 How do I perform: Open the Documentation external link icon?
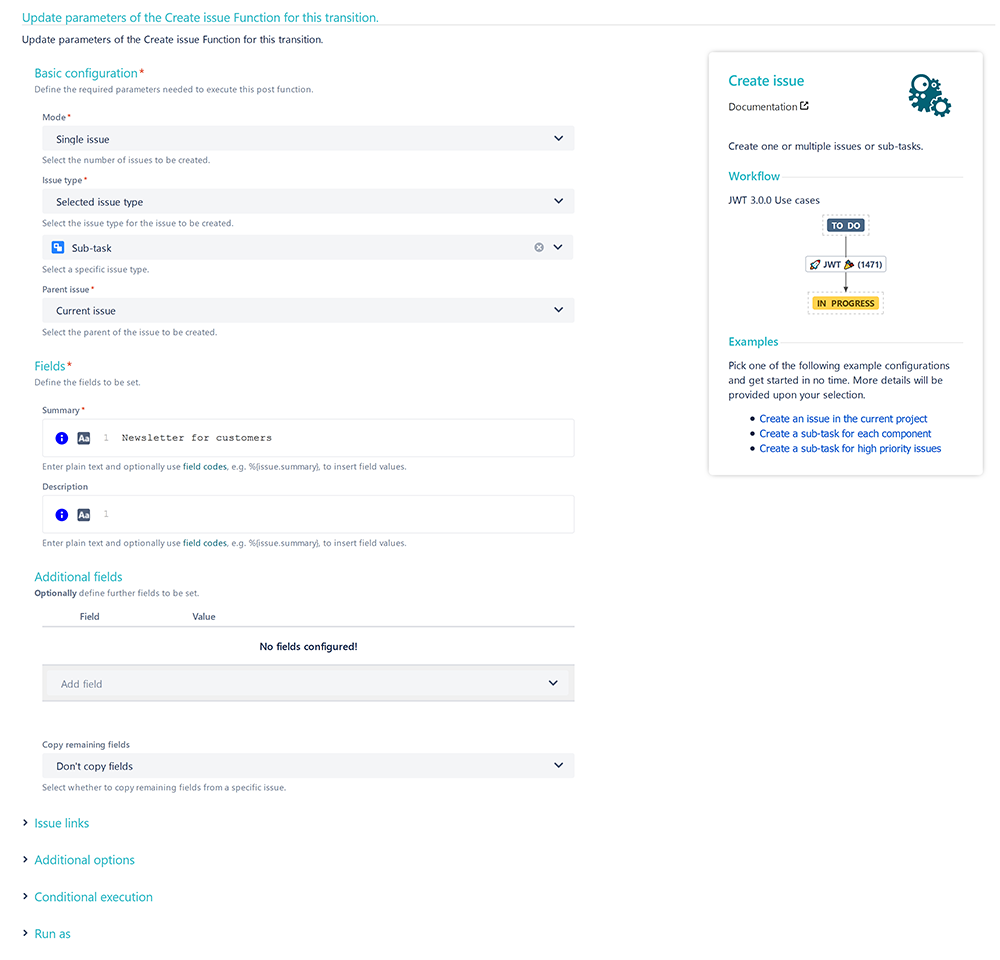(x=804, y=106)
